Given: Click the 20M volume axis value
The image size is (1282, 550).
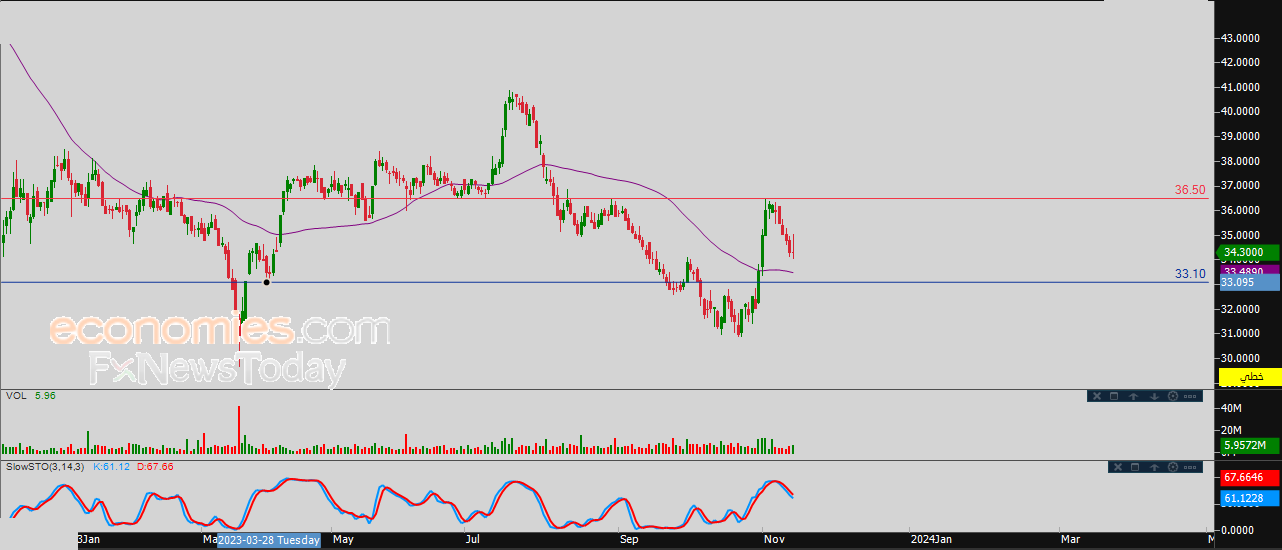Looking at the screenshot, I should [1231, 428].
